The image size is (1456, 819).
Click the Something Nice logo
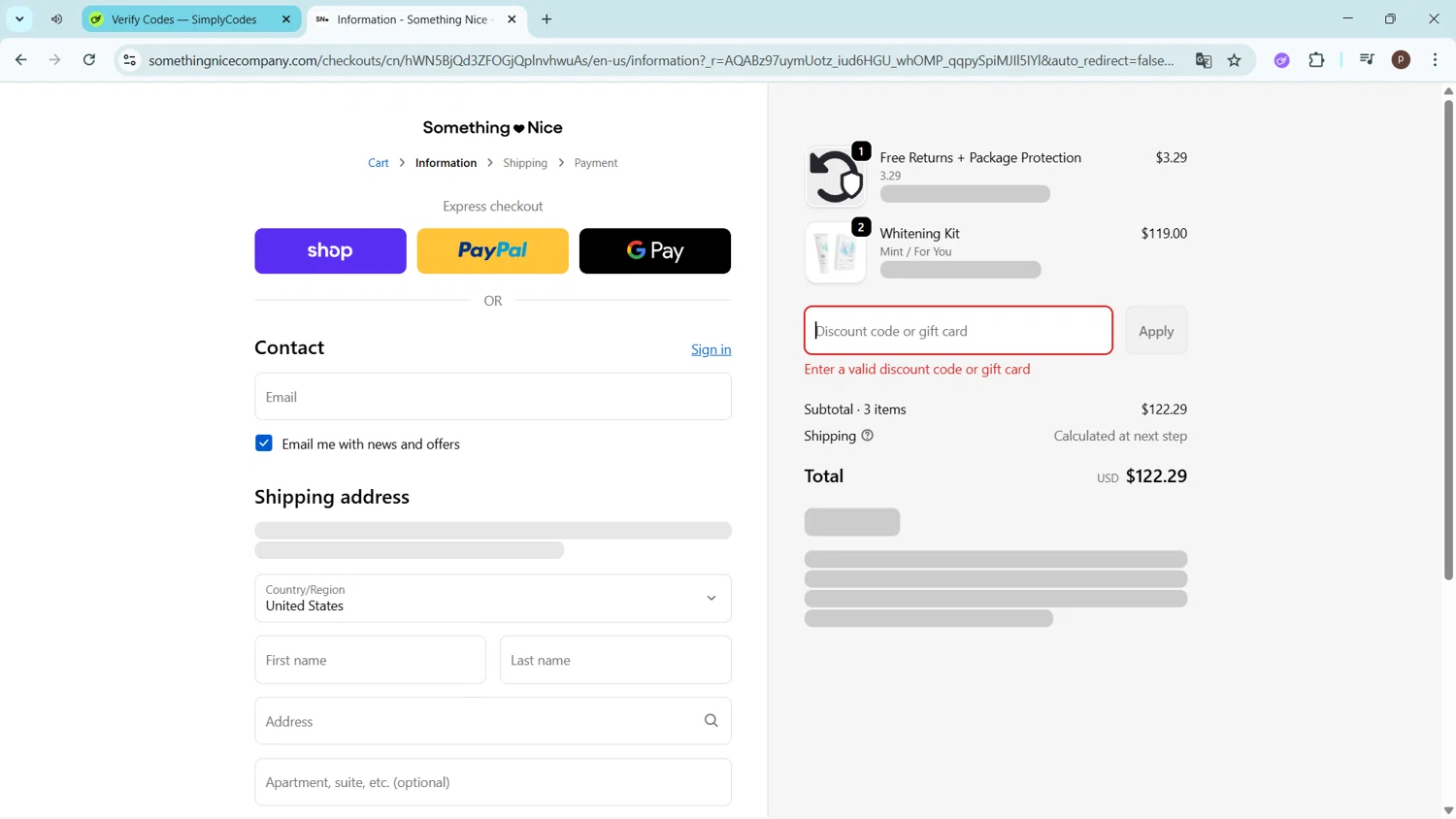point(492,127)
